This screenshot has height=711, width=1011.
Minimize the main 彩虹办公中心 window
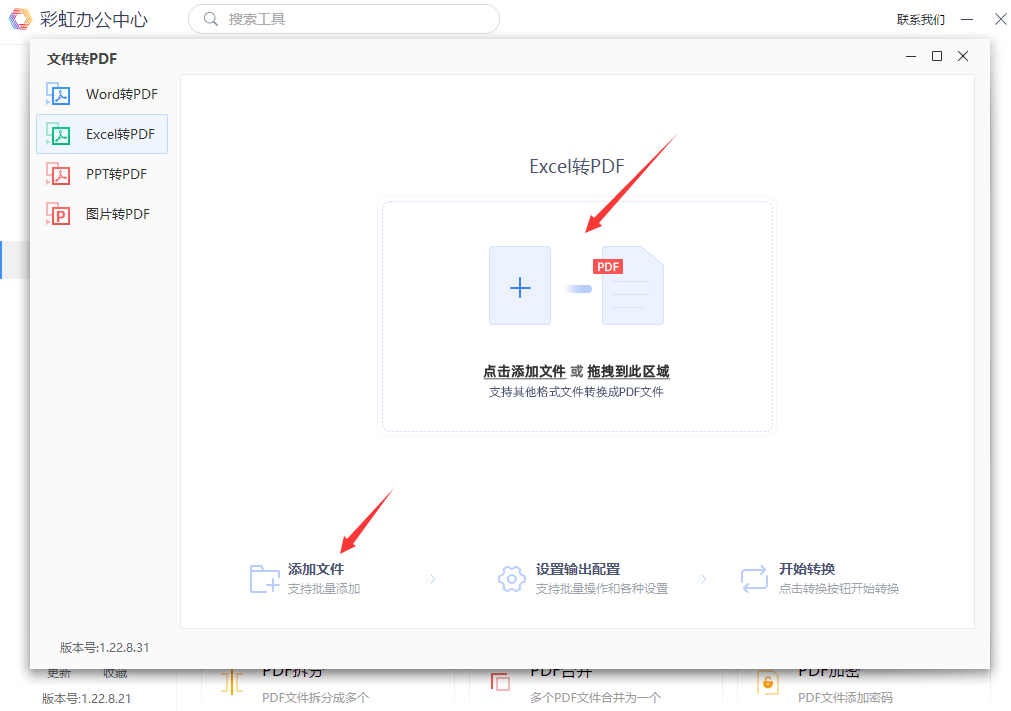(x=967, y=19)
